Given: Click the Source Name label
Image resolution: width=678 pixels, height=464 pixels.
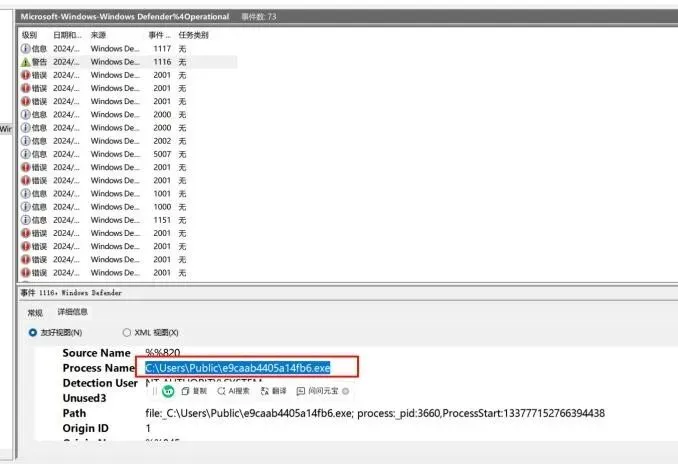Looking at the screenshot, I should (96, 353).
